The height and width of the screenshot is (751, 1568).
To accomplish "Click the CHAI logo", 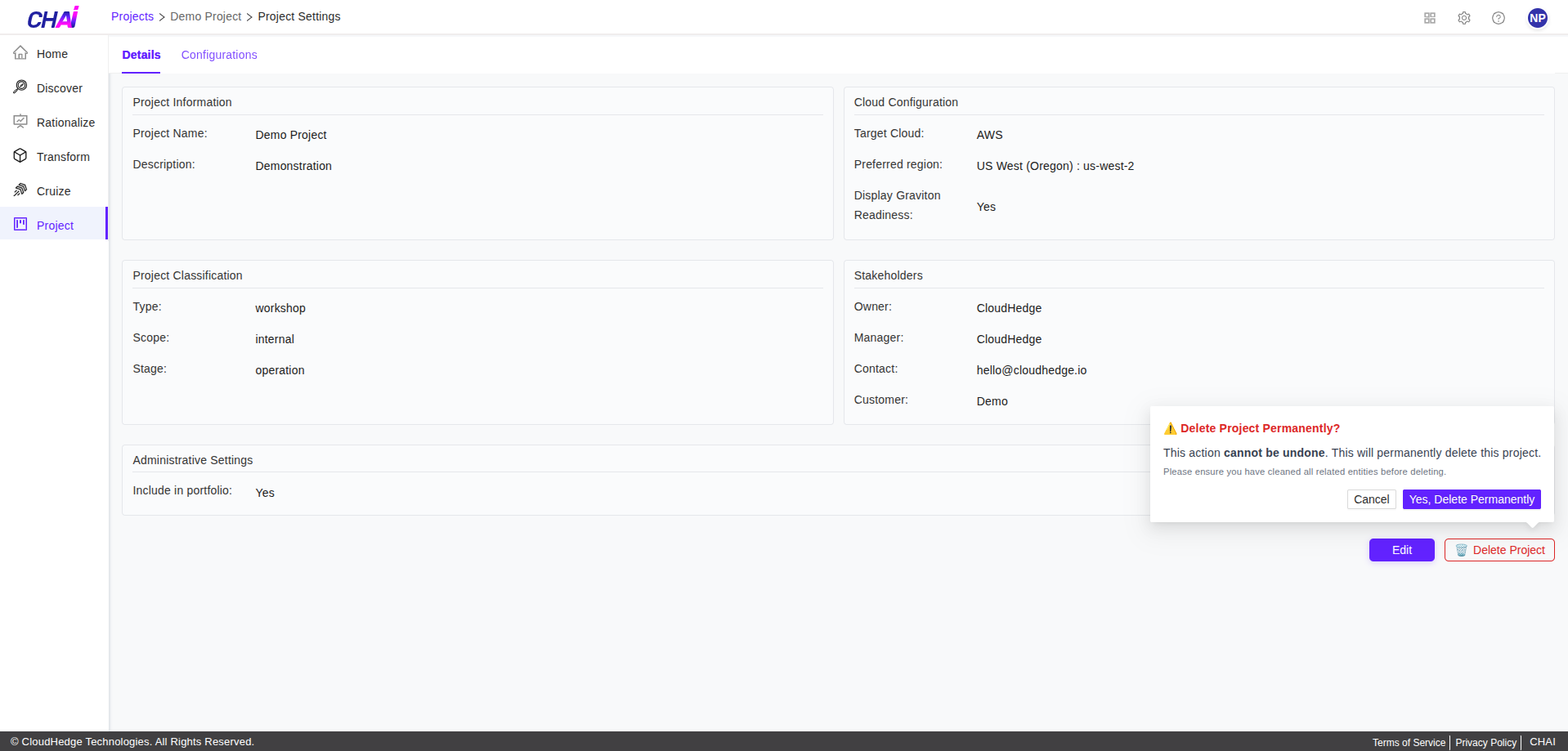I will click(52, 16).
